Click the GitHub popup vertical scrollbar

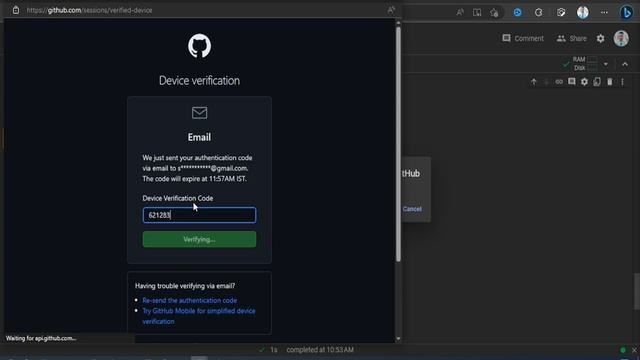point(398,144)
